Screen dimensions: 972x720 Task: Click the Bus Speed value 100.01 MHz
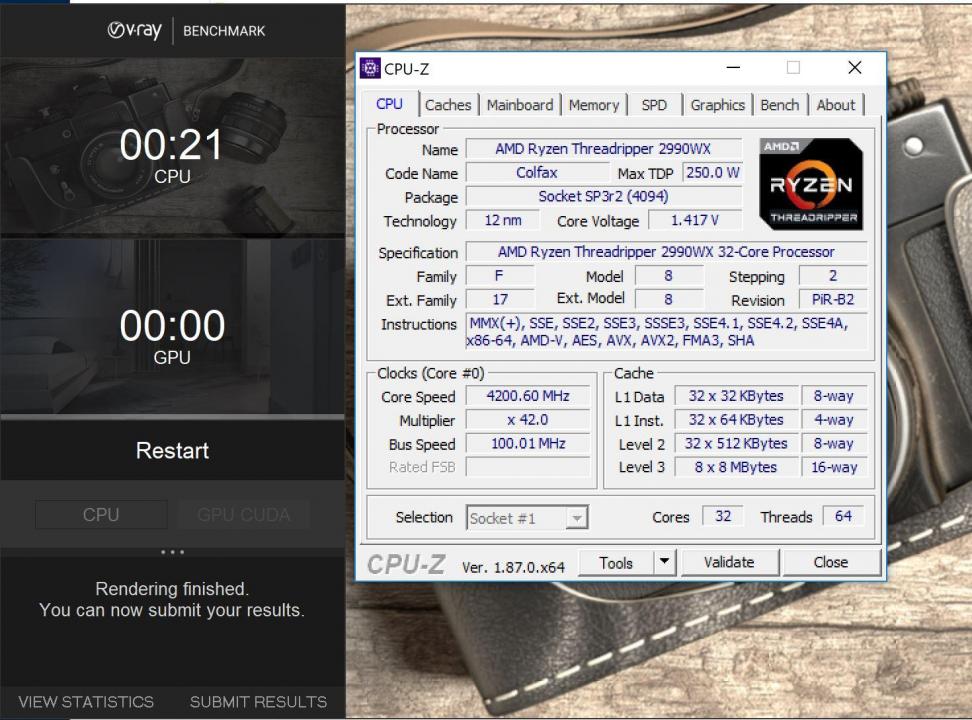[x=528, y=443]
